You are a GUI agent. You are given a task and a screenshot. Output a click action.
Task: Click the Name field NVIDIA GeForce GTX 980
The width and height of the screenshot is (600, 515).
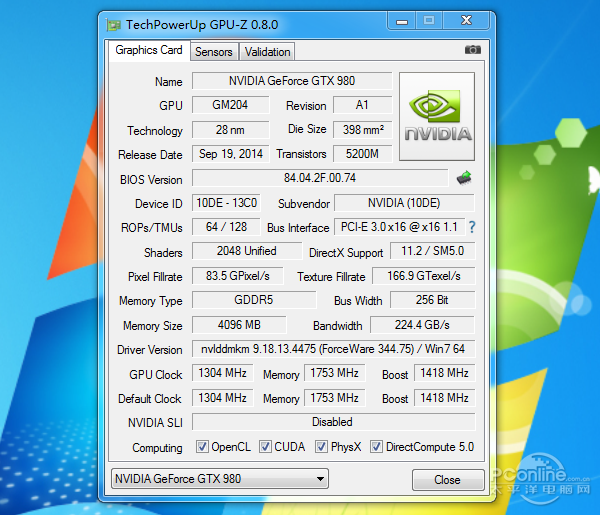click(292, 81)
